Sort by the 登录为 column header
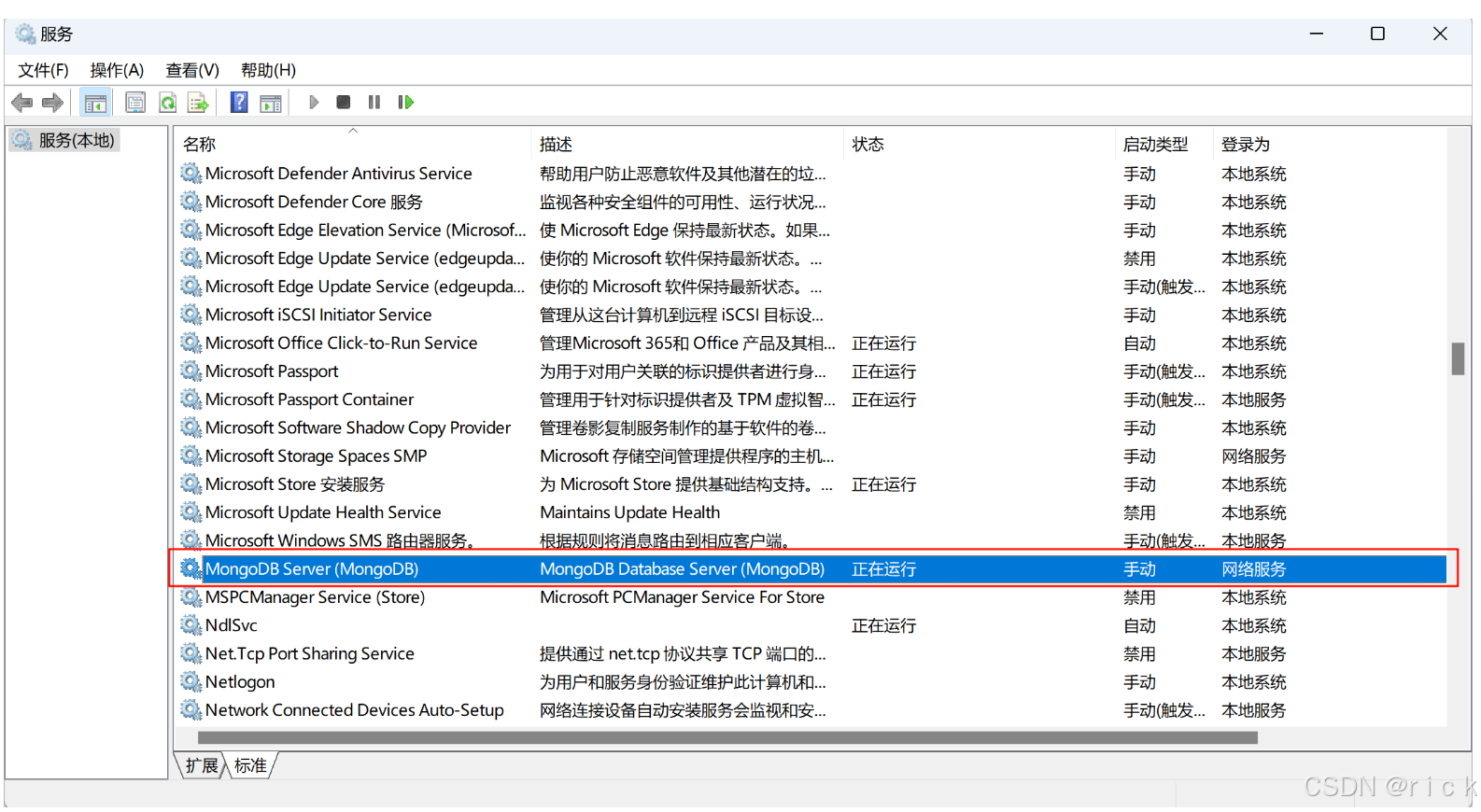The height and width of the screenshot is (812, 1481). click(x=1330, y=144)
